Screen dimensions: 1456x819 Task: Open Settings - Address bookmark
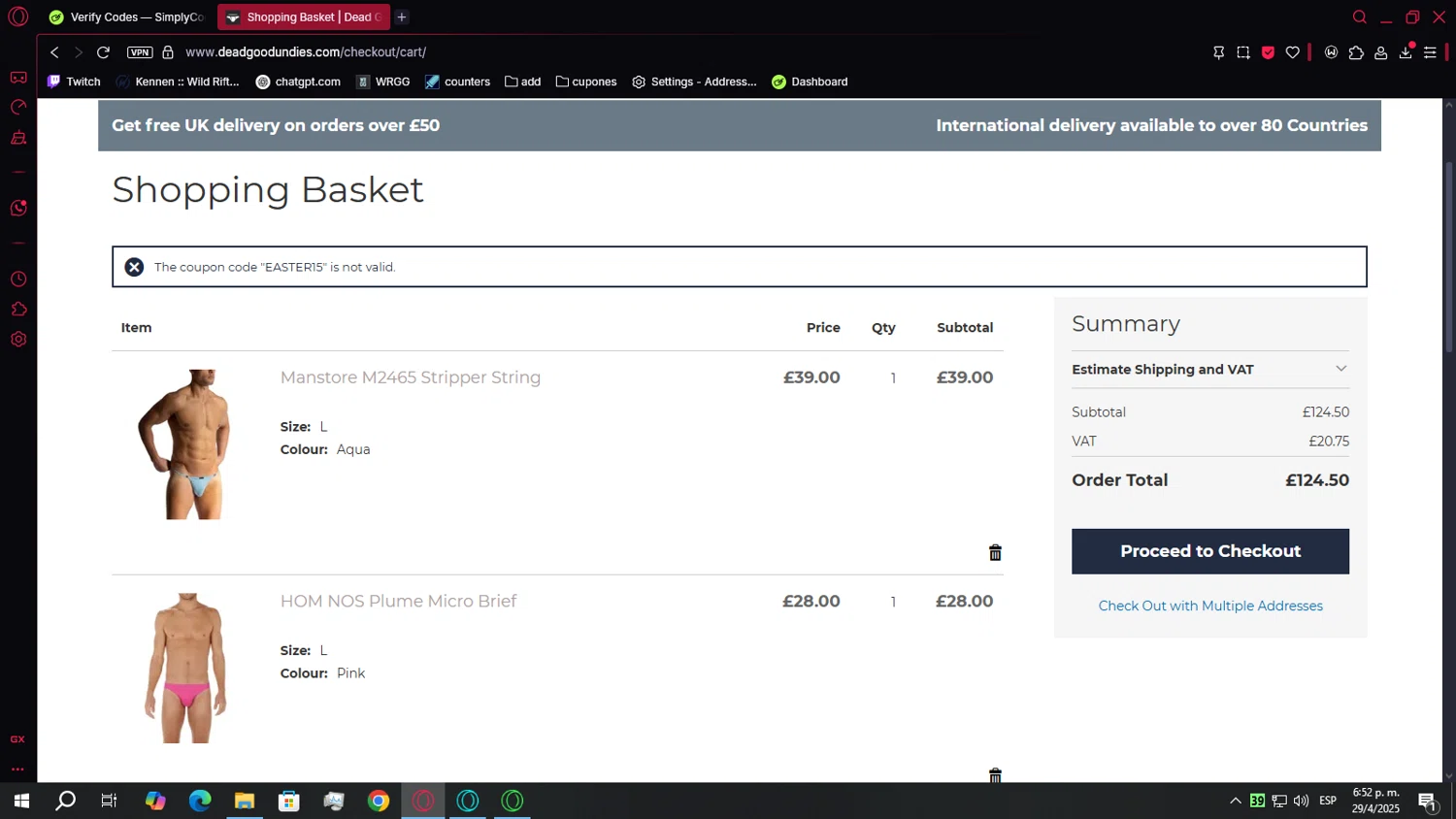tap(694, 82)
